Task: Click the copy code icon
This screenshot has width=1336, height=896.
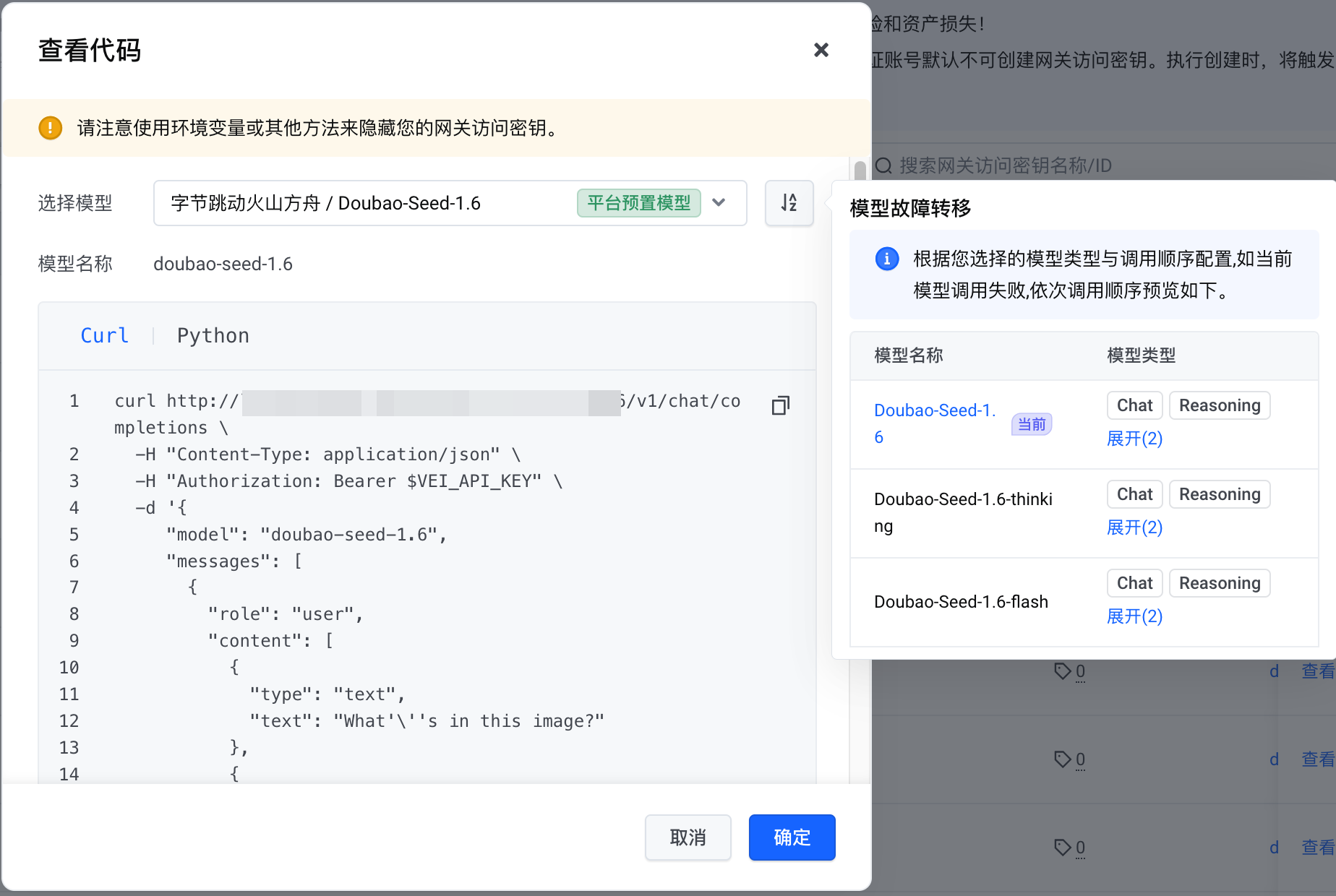Action: click(780, 405)
